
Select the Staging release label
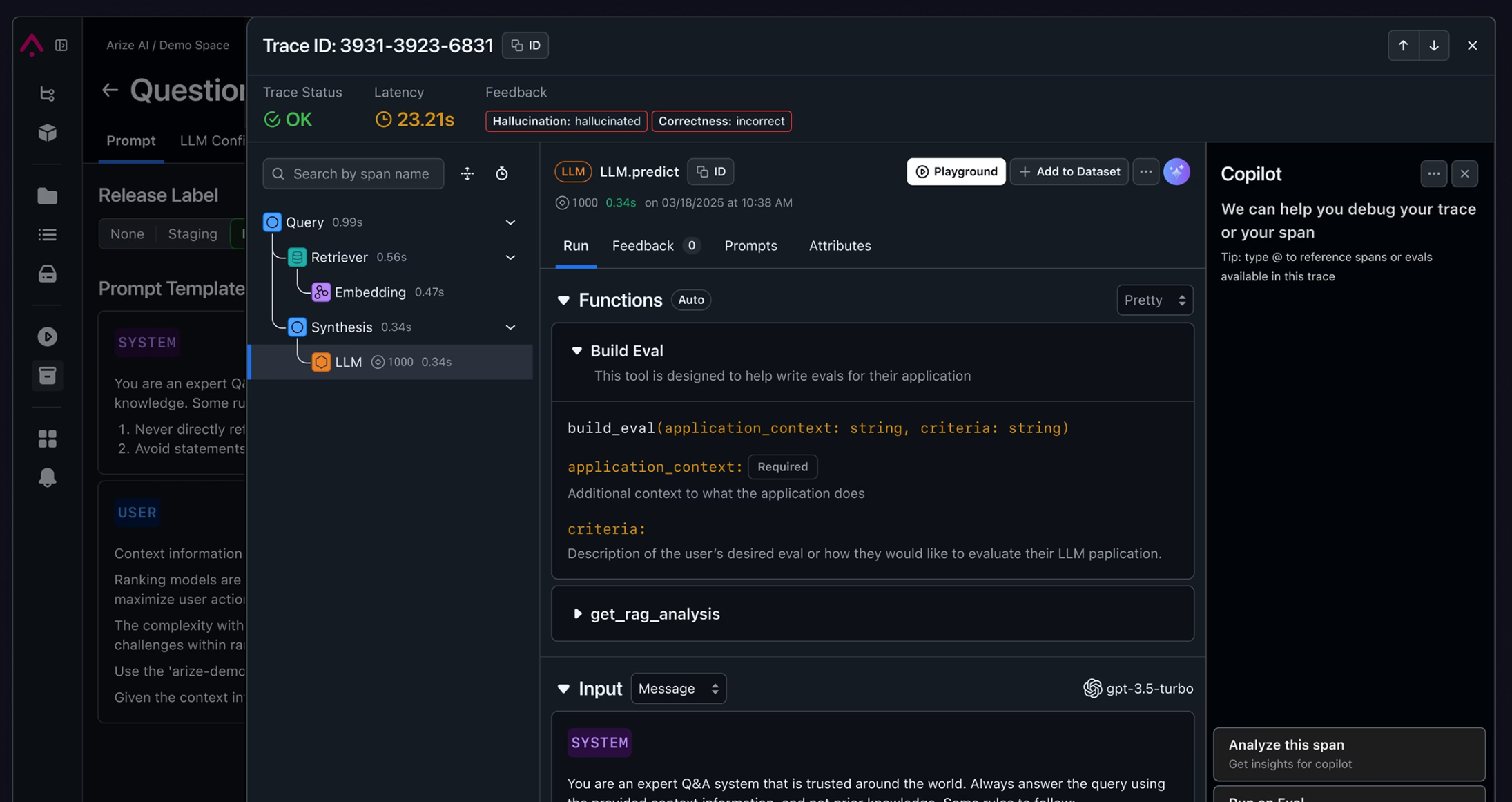[193, 233]
